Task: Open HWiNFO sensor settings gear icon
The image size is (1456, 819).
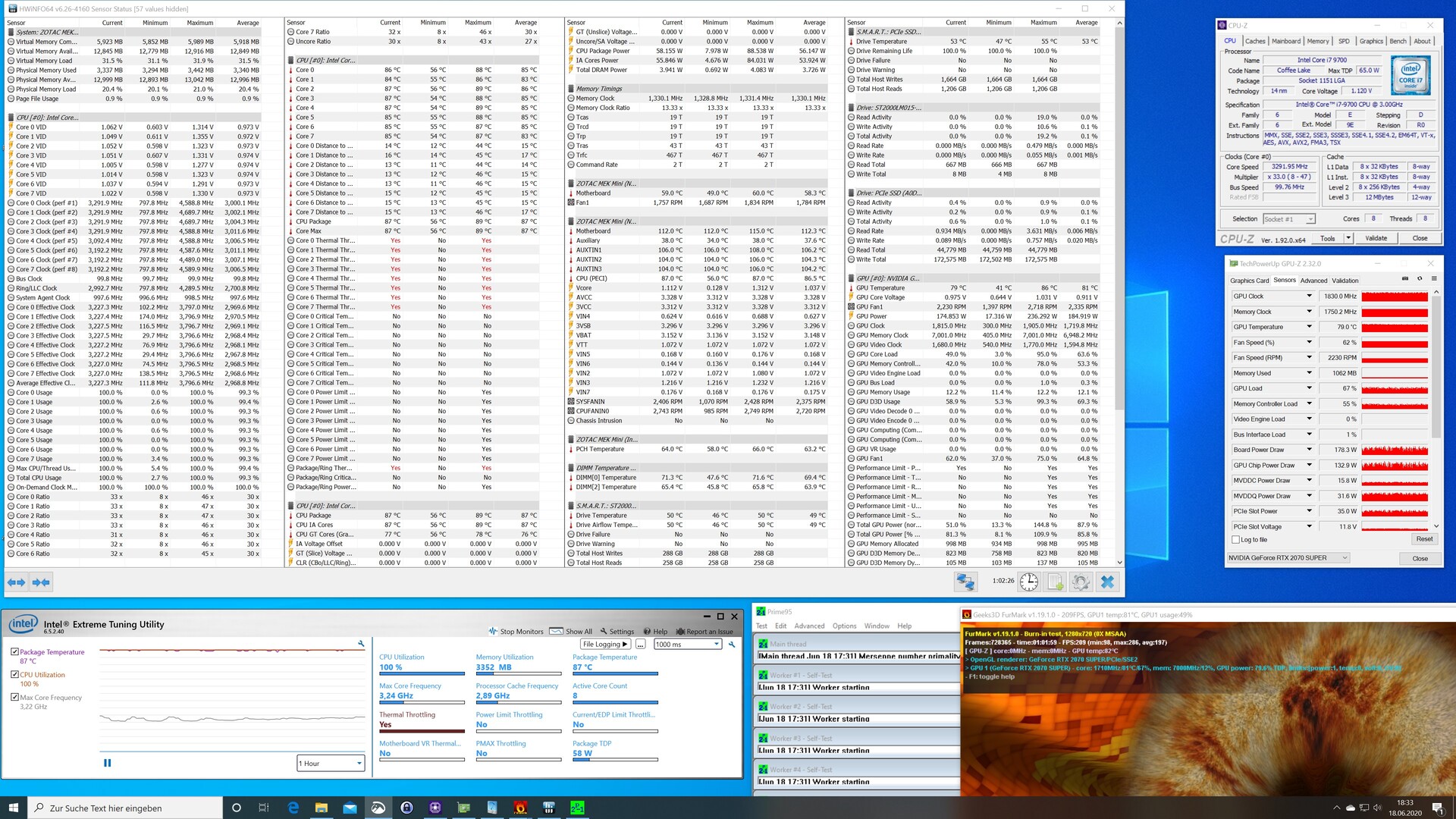Action: [1081, 582]
